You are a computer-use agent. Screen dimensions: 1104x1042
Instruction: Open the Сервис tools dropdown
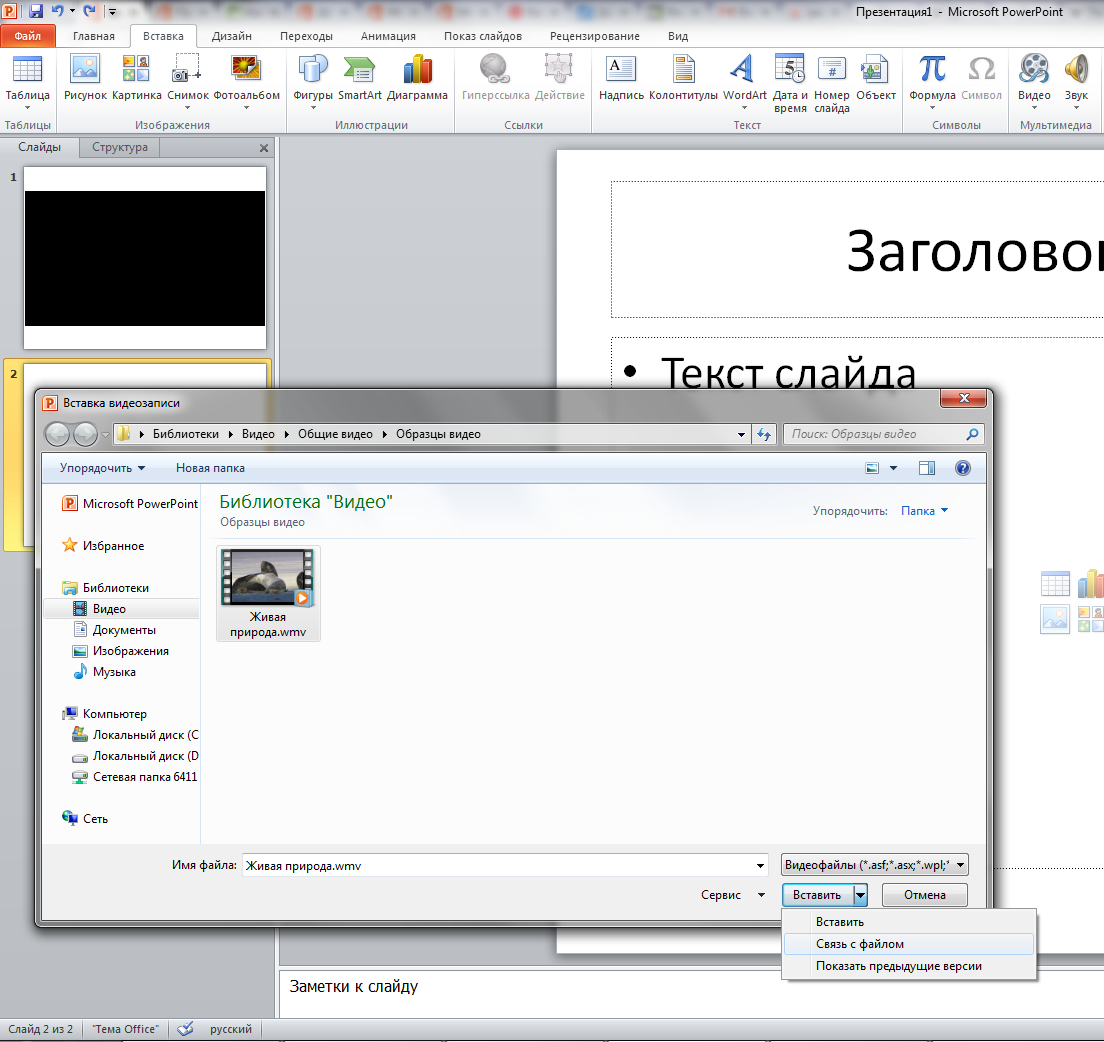coord(732,895)
